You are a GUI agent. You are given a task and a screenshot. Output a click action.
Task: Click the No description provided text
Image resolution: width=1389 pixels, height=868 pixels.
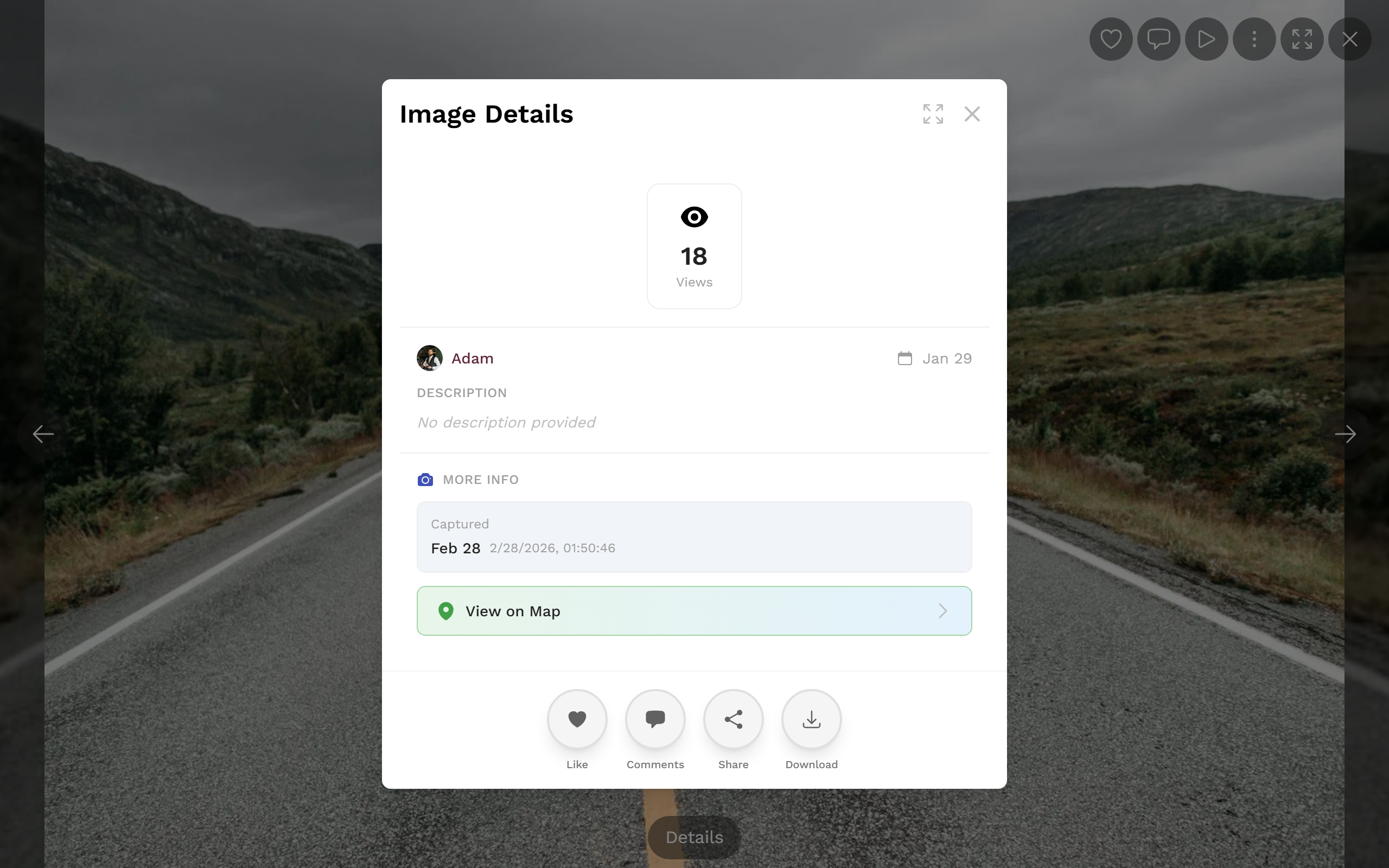pos(506,423)
